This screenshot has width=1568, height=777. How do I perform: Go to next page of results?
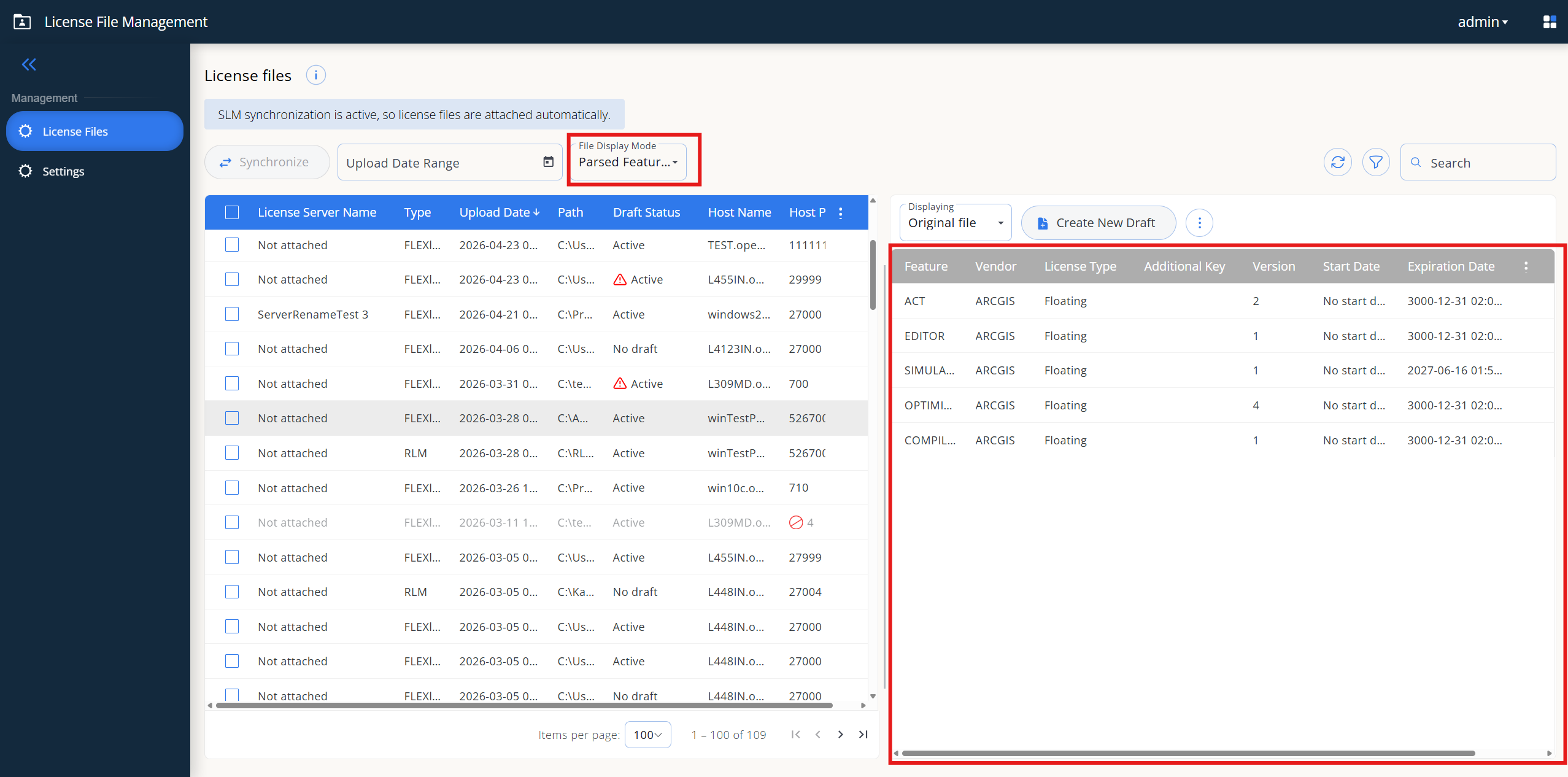[840, 735]
